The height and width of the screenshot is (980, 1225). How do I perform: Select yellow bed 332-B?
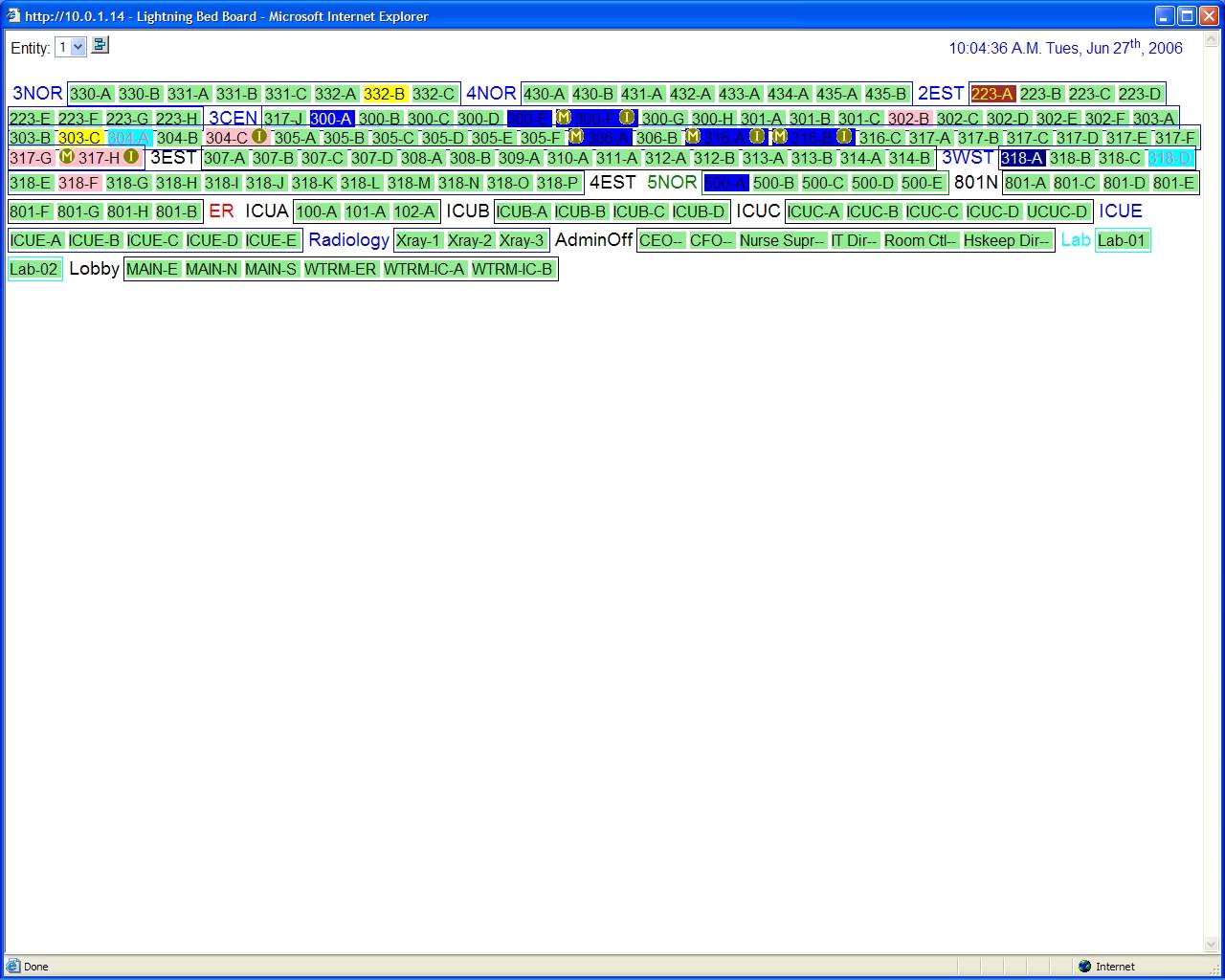click(x=385, y=94)
